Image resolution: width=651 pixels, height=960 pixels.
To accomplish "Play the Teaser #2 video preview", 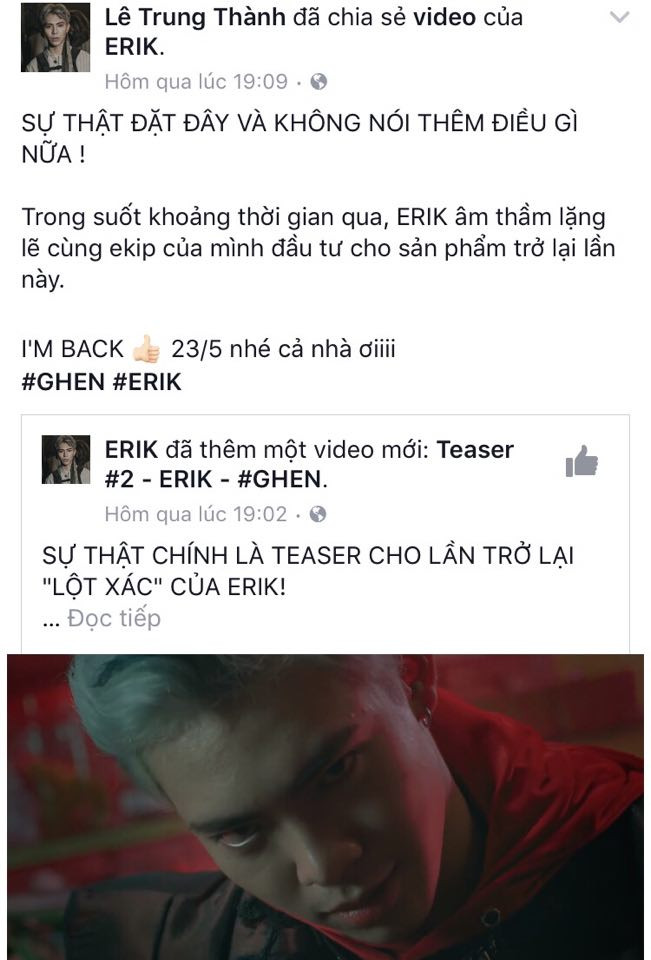I will tap(325, 807).
